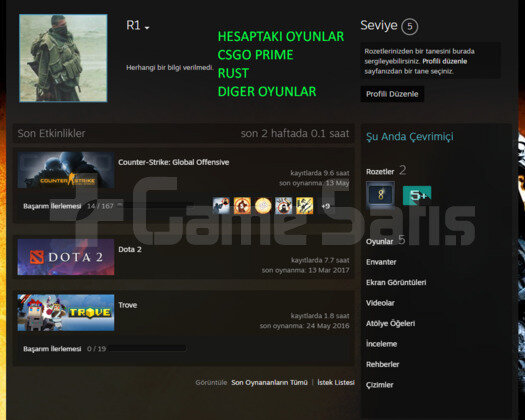525x420 pixels.
Task: Click fourth CS:GO achievement icon
Action: [x=284, y=206]
